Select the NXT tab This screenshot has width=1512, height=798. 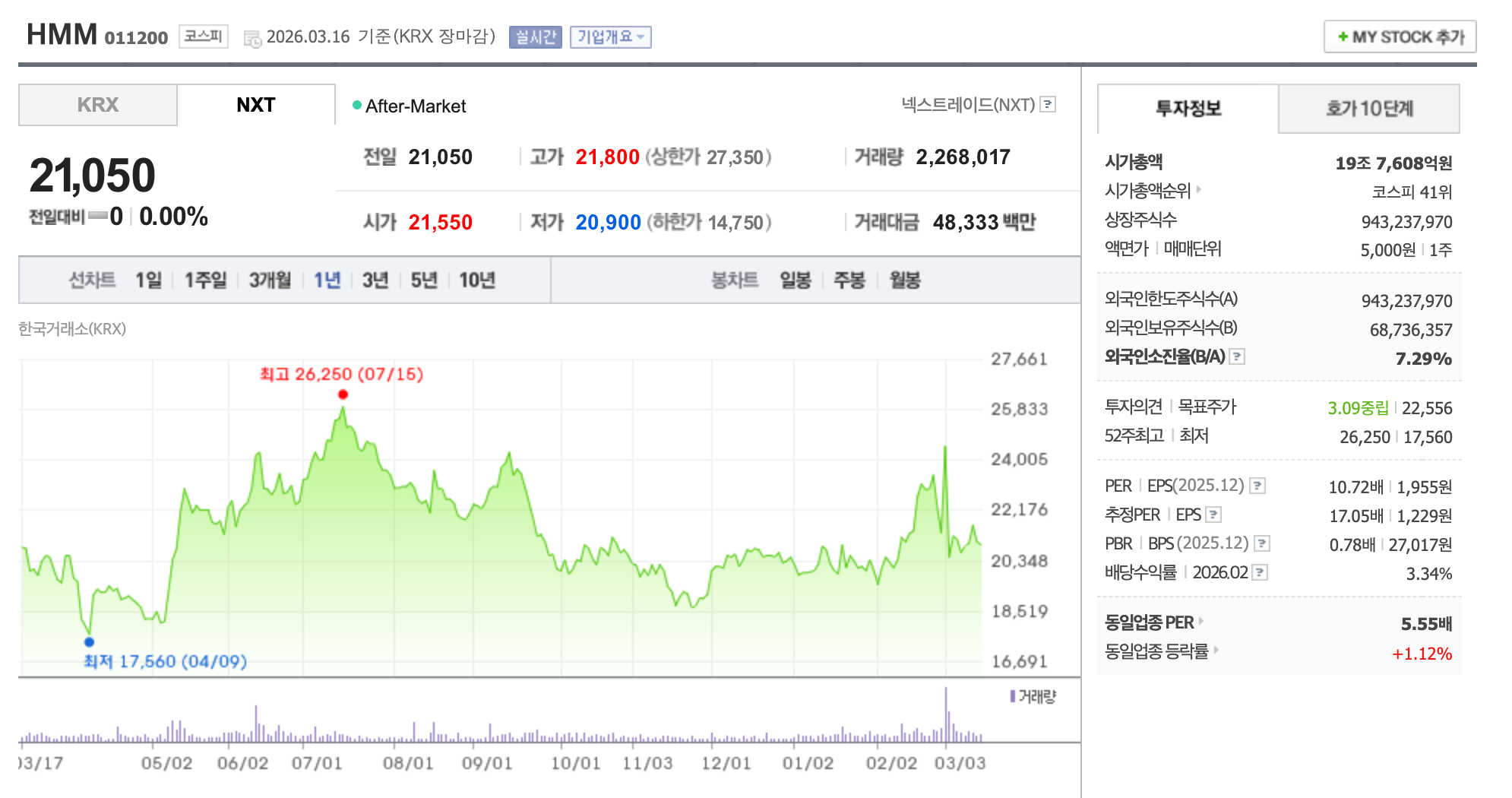coord(256,105)
